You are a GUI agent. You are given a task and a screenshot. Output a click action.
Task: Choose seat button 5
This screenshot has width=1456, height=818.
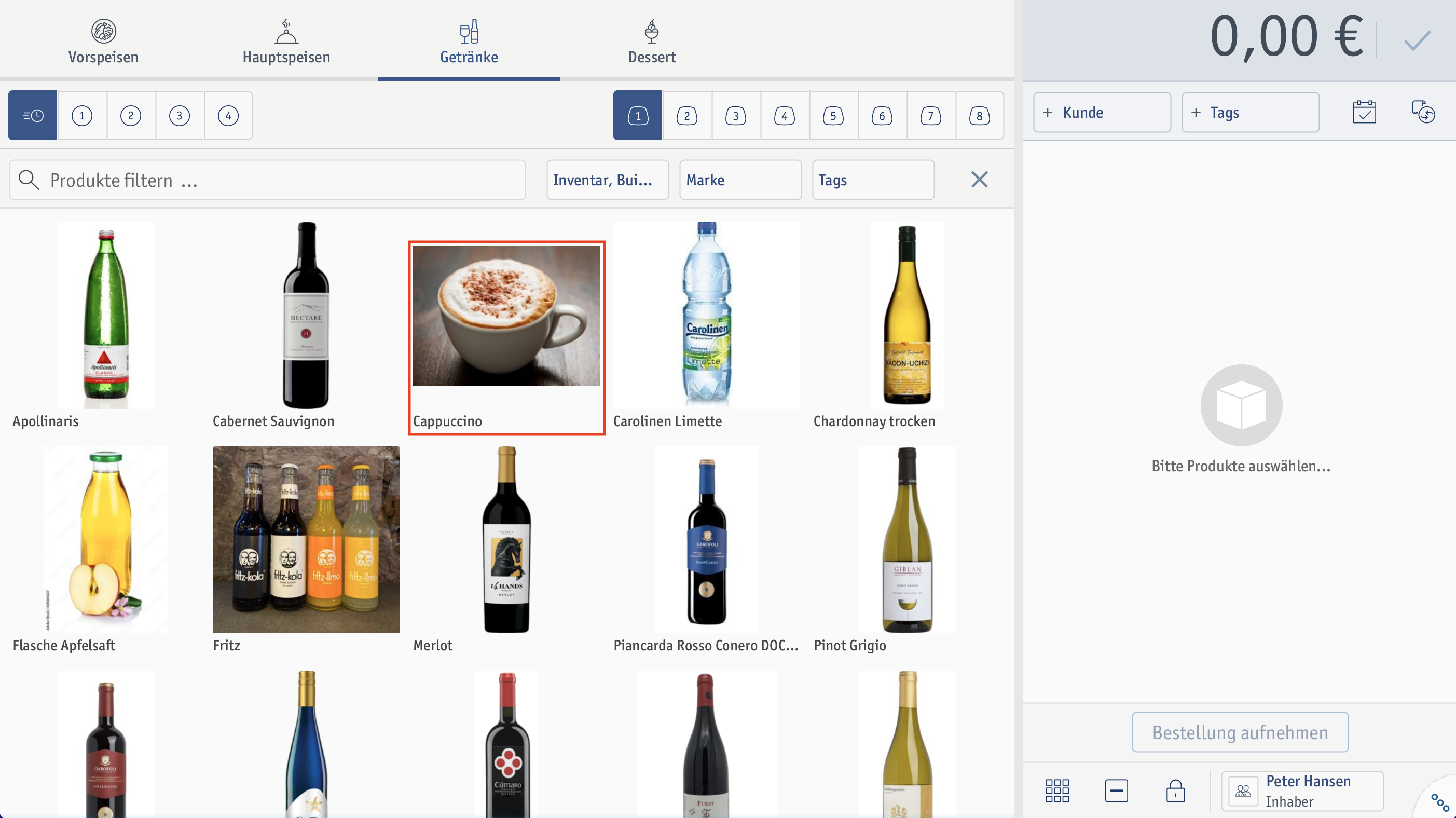click(833, 115)
